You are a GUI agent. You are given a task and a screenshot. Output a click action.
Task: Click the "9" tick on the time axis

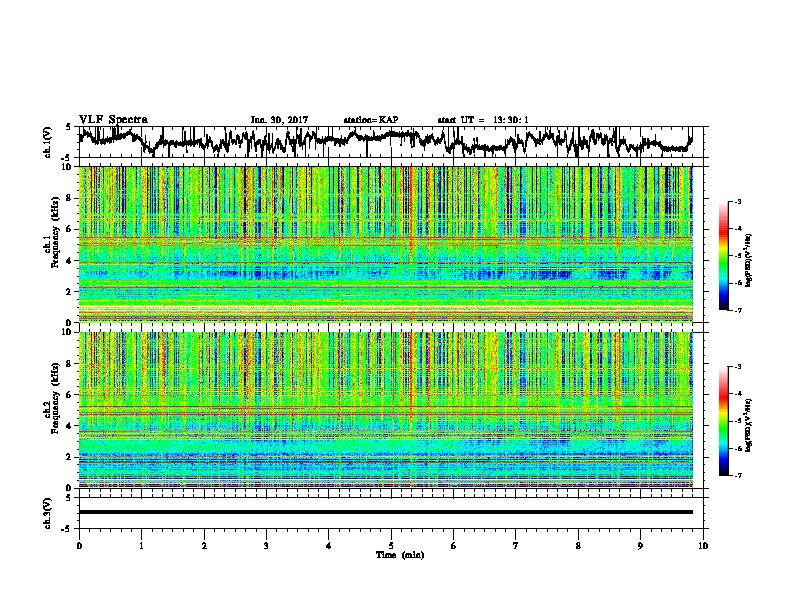640,546
